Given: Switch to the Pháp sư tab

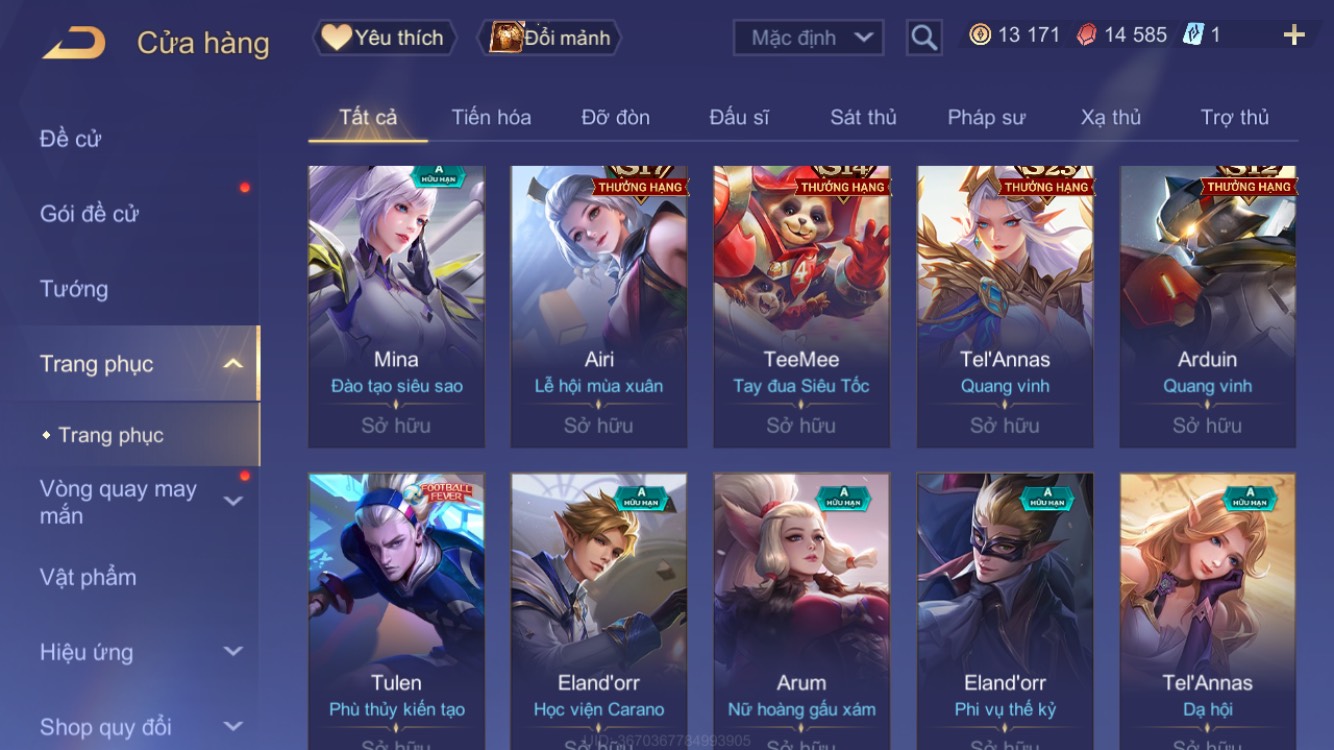Looking at the screenshot, I should pyautogui.click(x=986, y=117).
